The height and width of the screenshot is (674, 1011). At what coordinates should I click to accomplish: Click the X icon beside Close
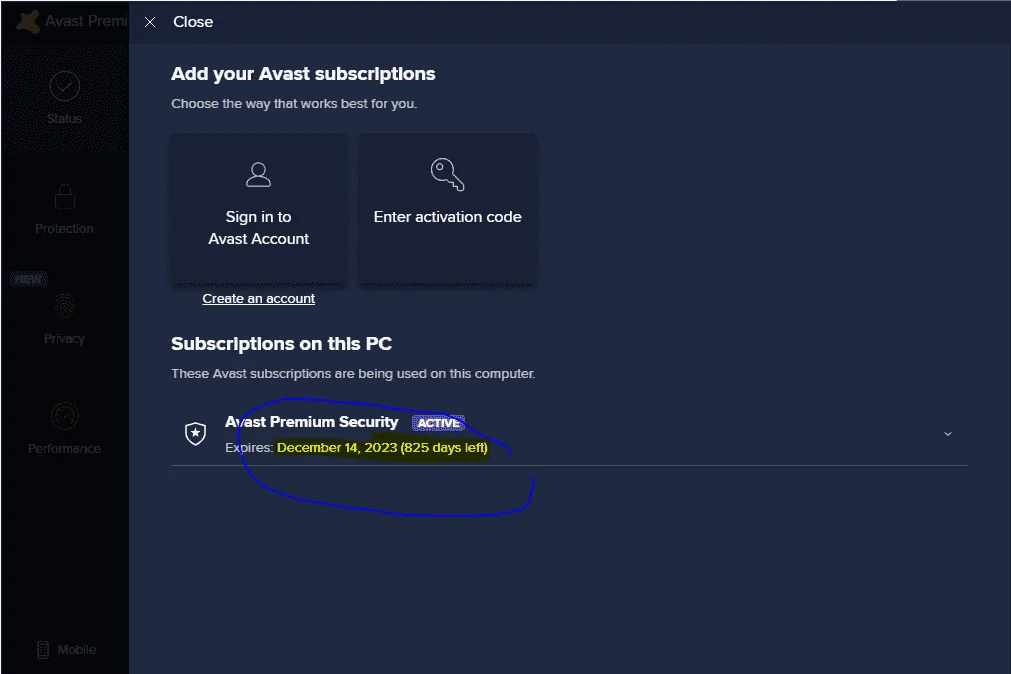pos(150,22)
